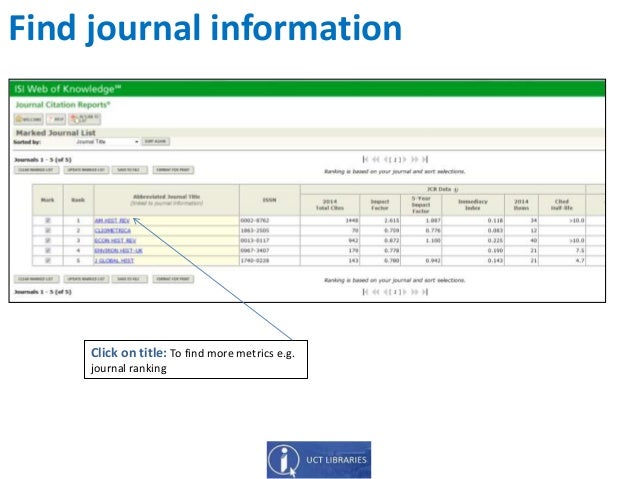The width and height of the screenshot is (638, 479).
Task: Uncheck the mark box for ECON HIST REV
Action: coord(48,241)
